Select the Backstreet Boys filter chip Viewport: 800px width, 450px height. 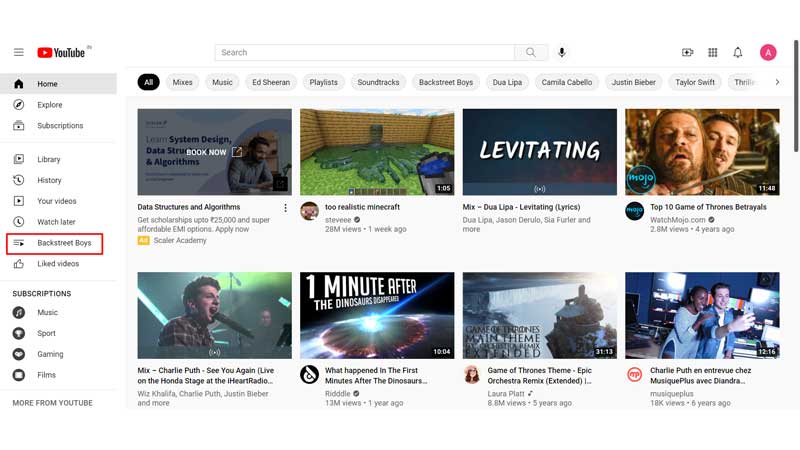446,82
